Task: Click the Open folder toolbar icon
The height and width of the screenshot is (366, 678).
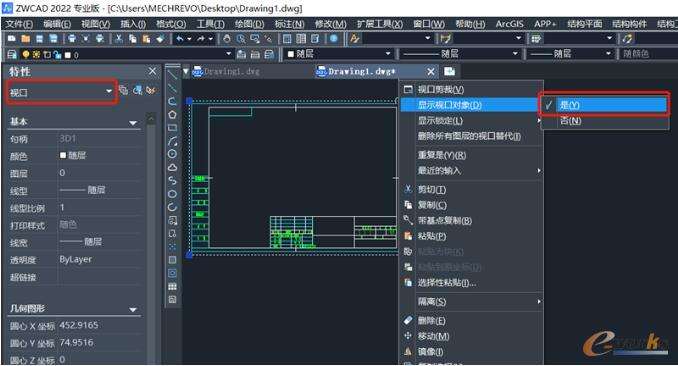Action: click(x=26, y=39)
